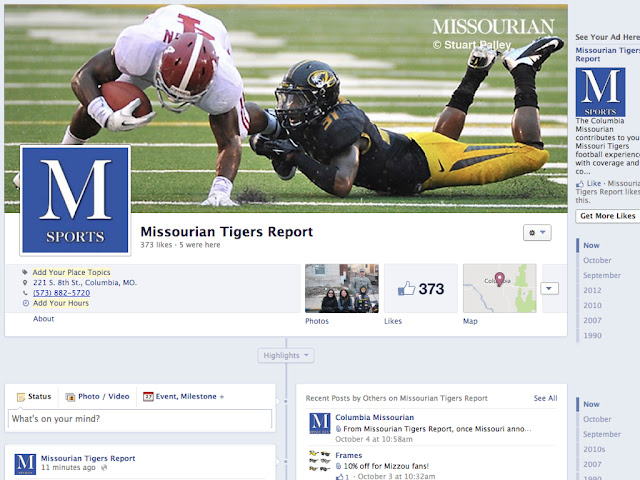Click the 221 S. 8th St. address
This screenshot has width=640, height=480.
tap(85, 282)
